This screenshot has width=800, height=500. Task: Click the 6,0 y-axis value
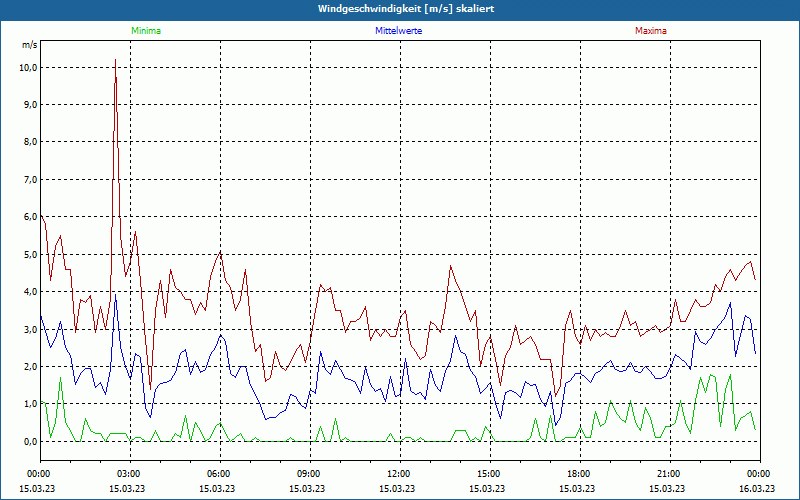(x=30, y=217)
